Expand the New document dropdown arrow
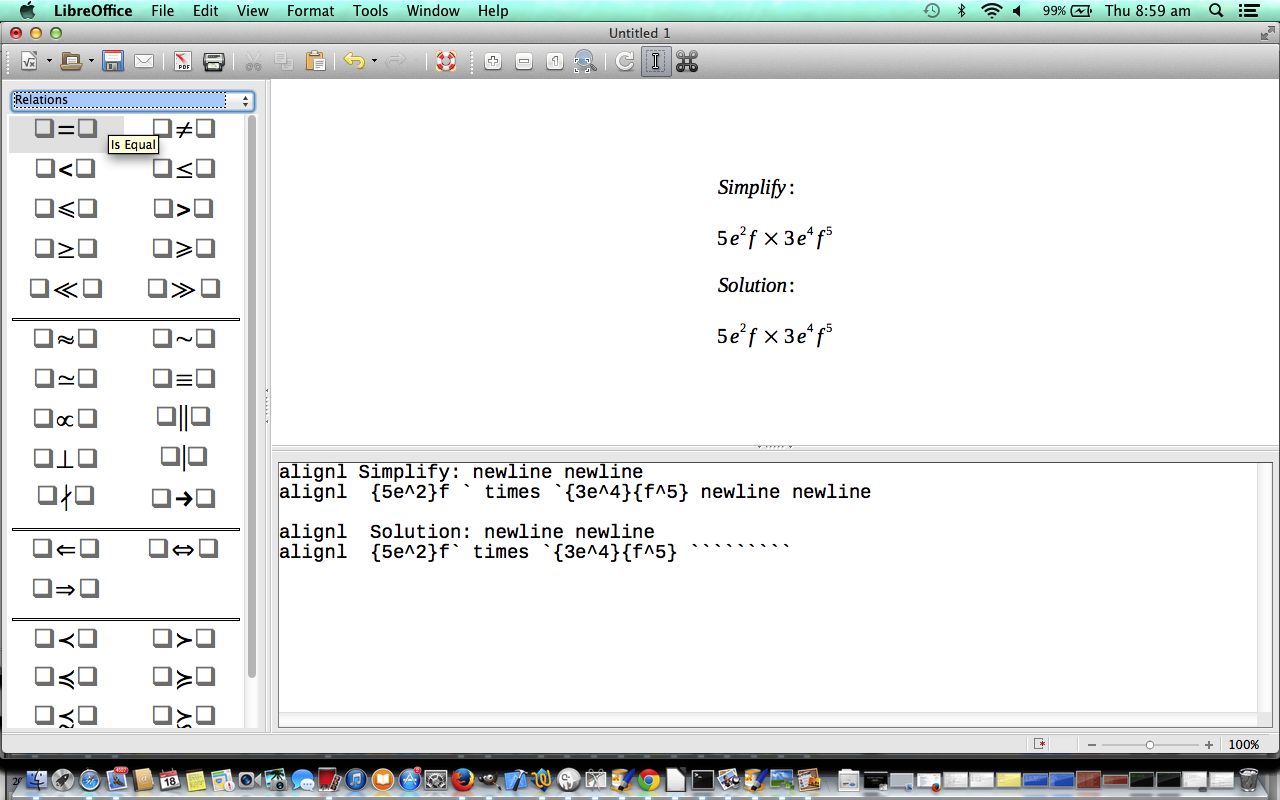1280x800 pixels. tap(49, 62)
